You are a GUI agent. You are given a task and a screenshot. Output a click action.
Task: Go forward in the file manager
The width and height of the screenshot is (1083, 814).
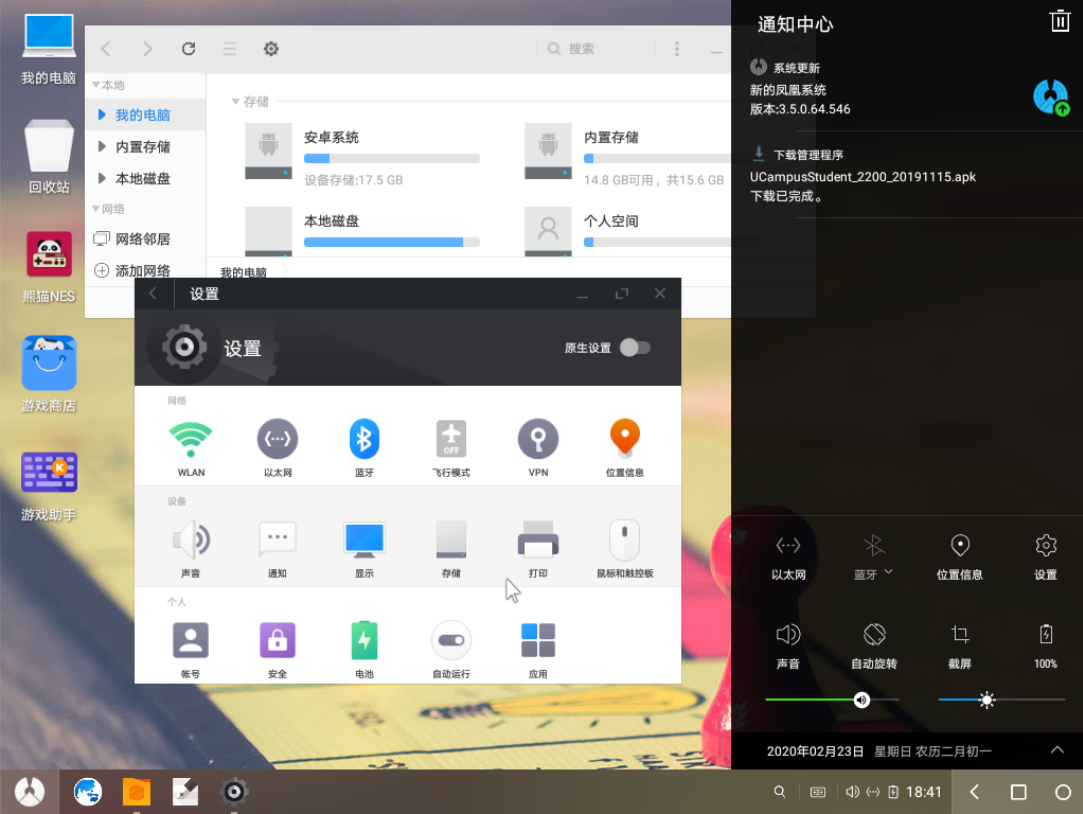(x=147, y=48)
